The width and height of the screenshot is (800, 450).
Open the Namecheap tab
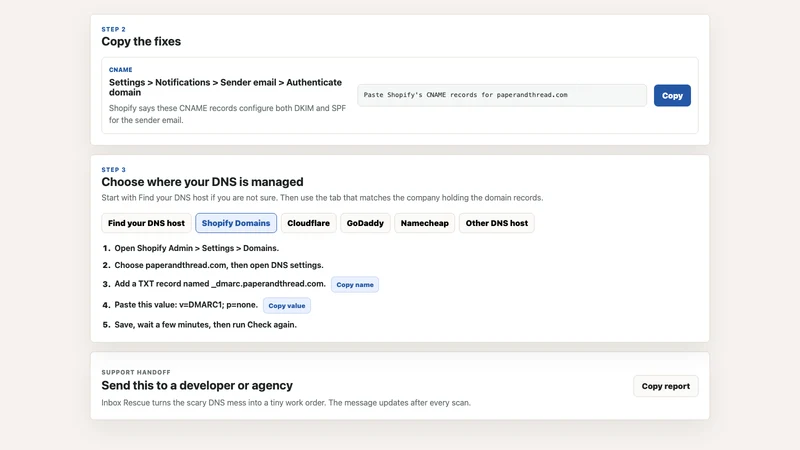tap(424, 223)
